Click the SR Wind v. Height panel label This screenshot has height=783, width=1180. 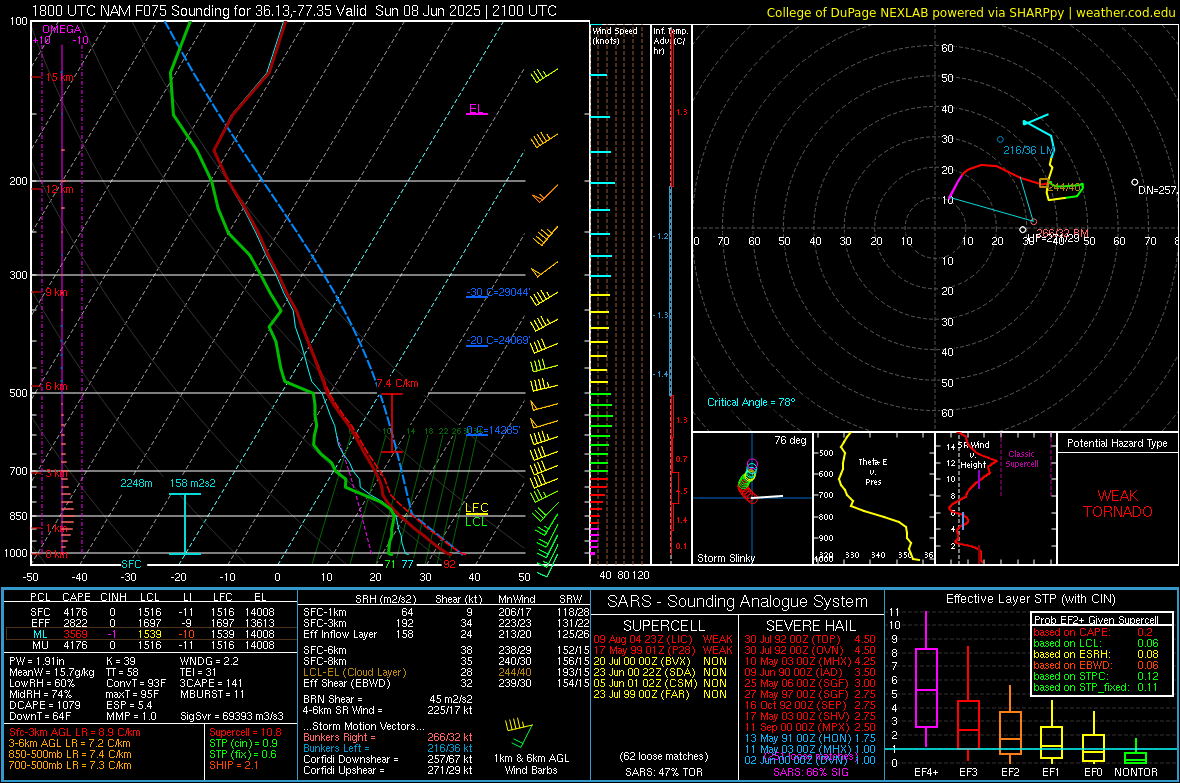pos(972,455)
